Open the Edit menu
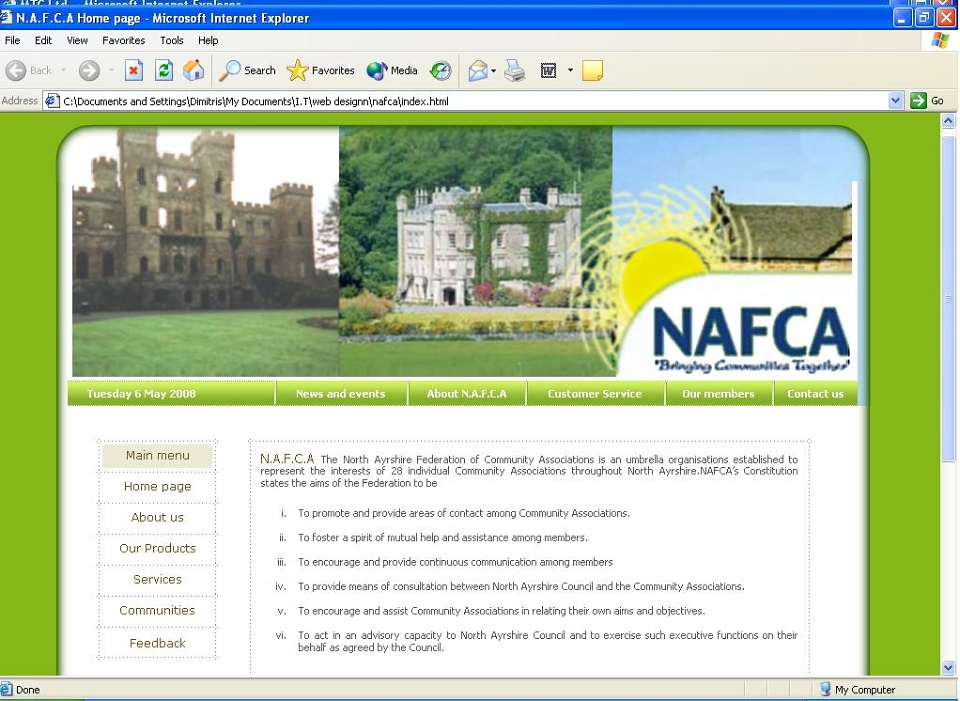 coord(43,40)
